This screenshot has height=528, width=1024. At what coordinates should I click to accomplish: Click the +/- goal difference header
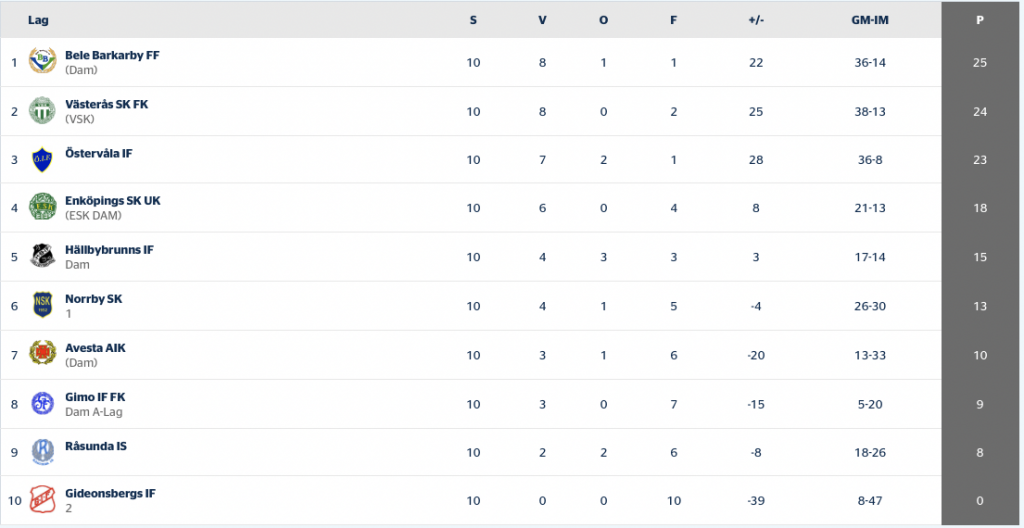pyautogui.click(x=756, y=20)
